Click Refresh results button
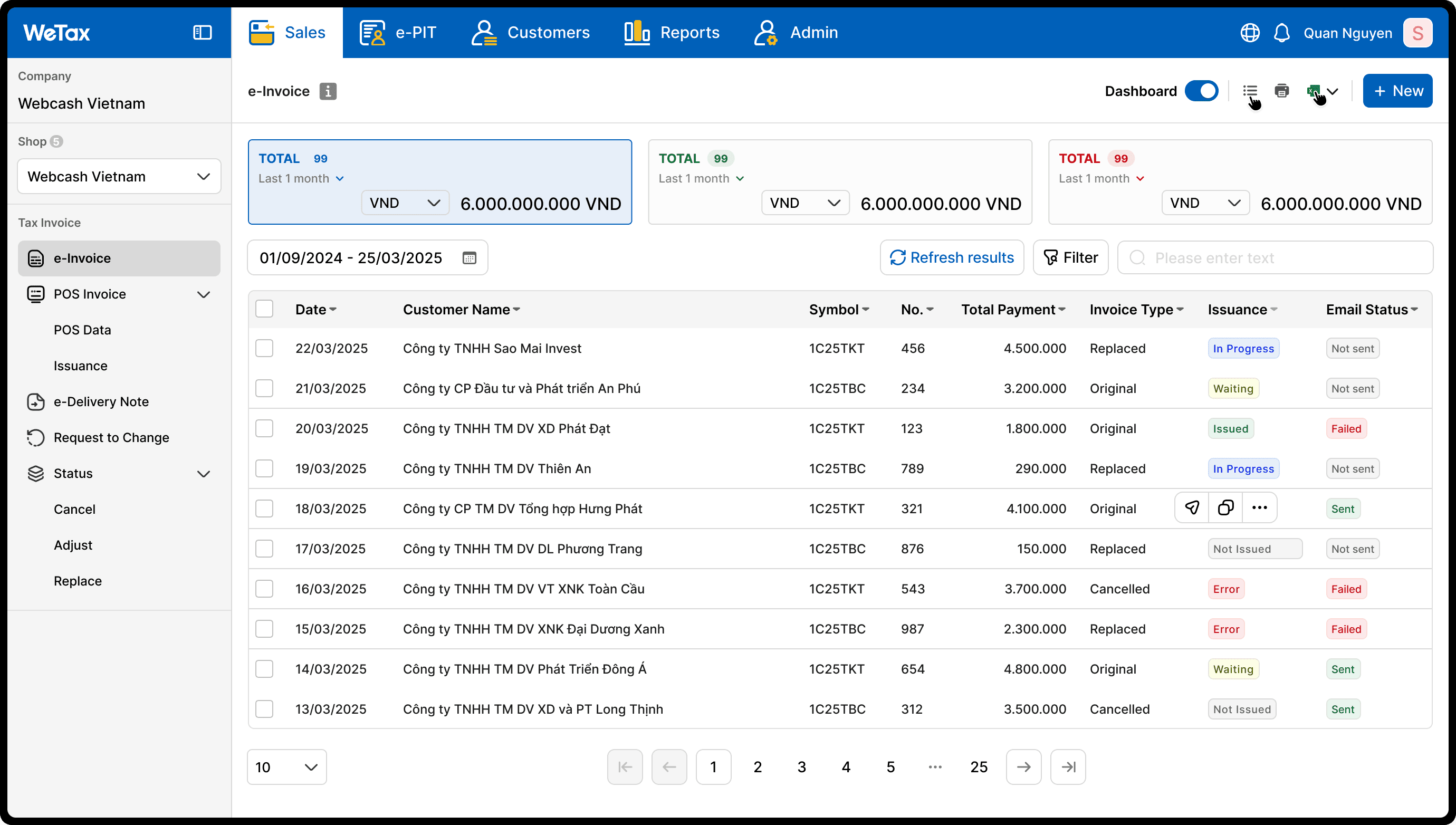Viewport: 1456px width, 825px height. coord(952,258)
